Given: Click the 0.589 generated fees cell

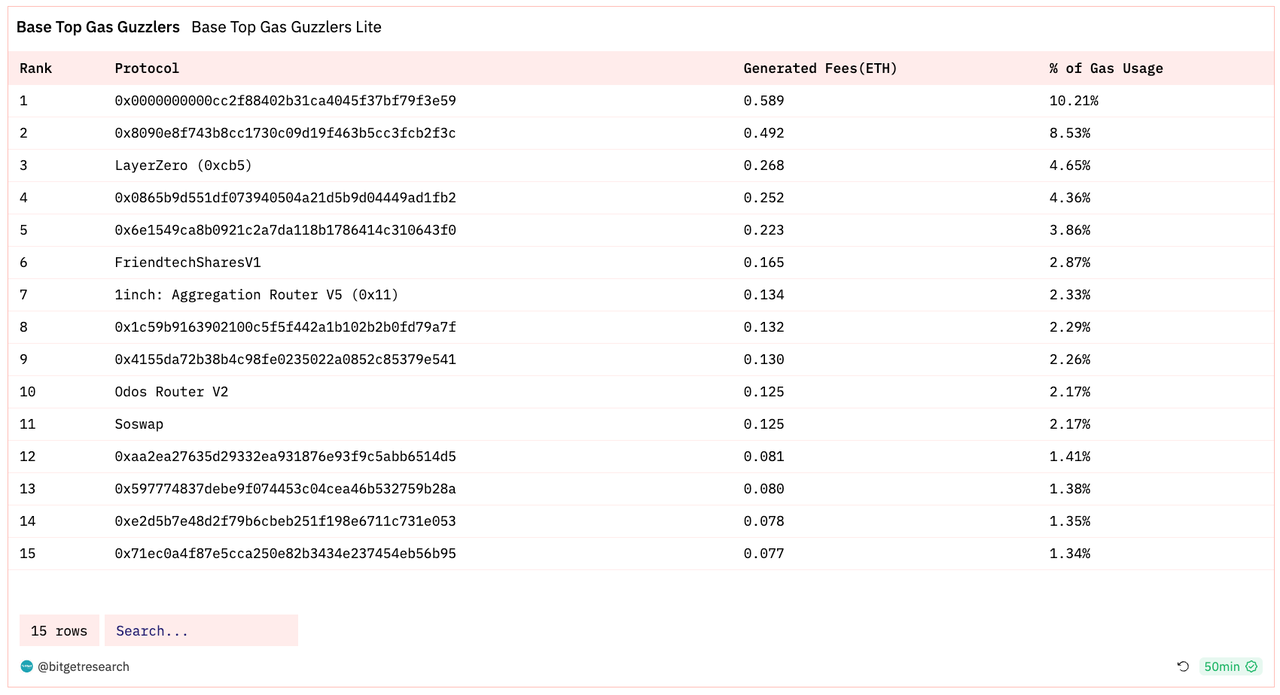Looking at the screenshot, I should 764,100.
